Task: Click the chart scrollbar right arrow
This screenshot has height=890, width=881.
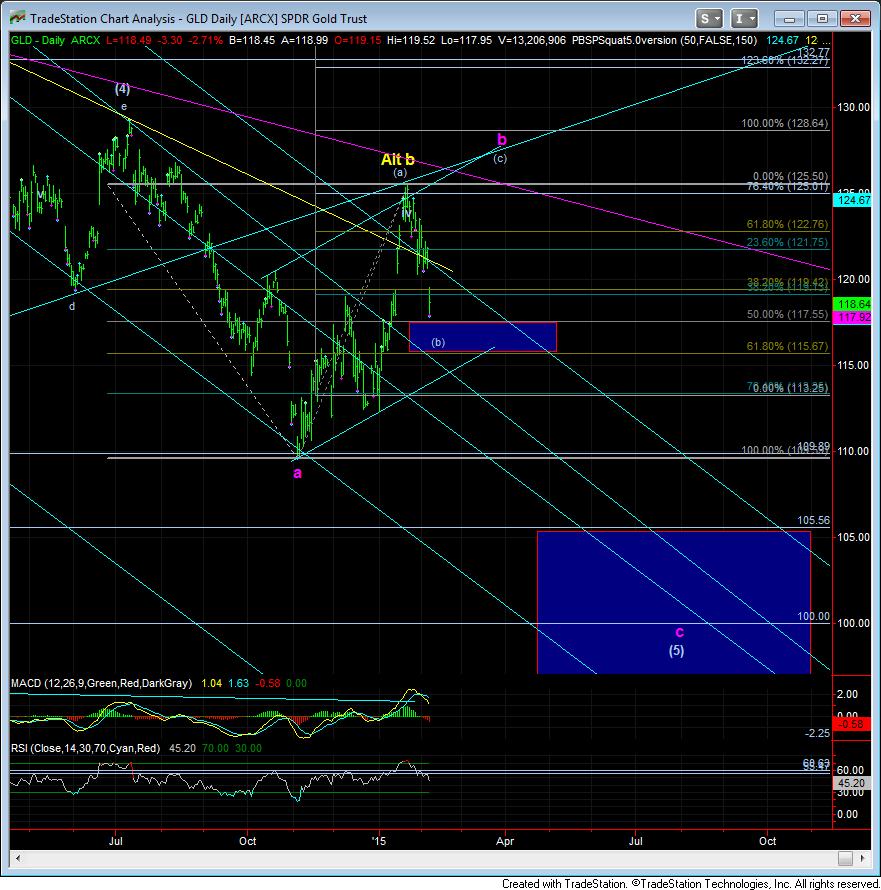Action: (x=863, y=858)
